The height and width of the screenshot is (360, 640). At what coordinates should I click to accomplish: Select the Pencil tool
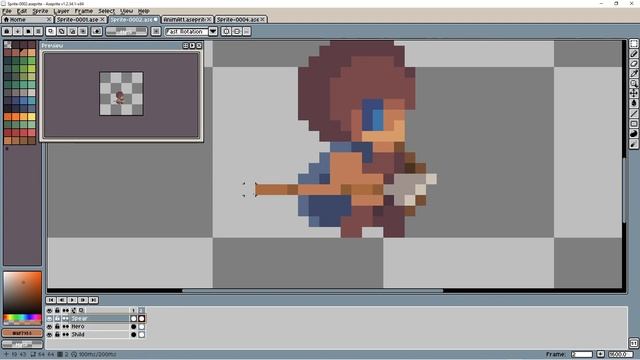[633, 53]
